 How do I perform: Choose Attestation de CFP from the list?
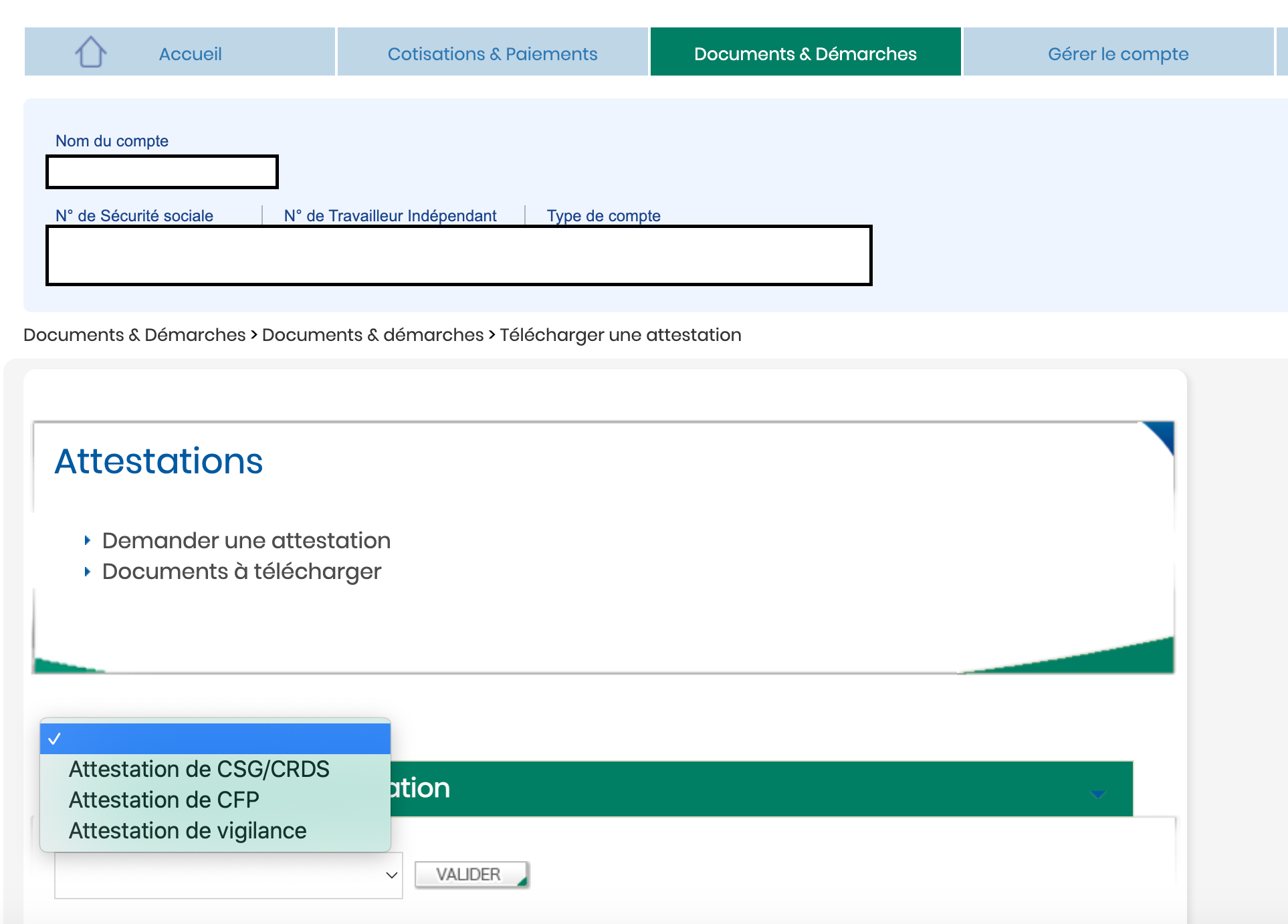point(164,800)
